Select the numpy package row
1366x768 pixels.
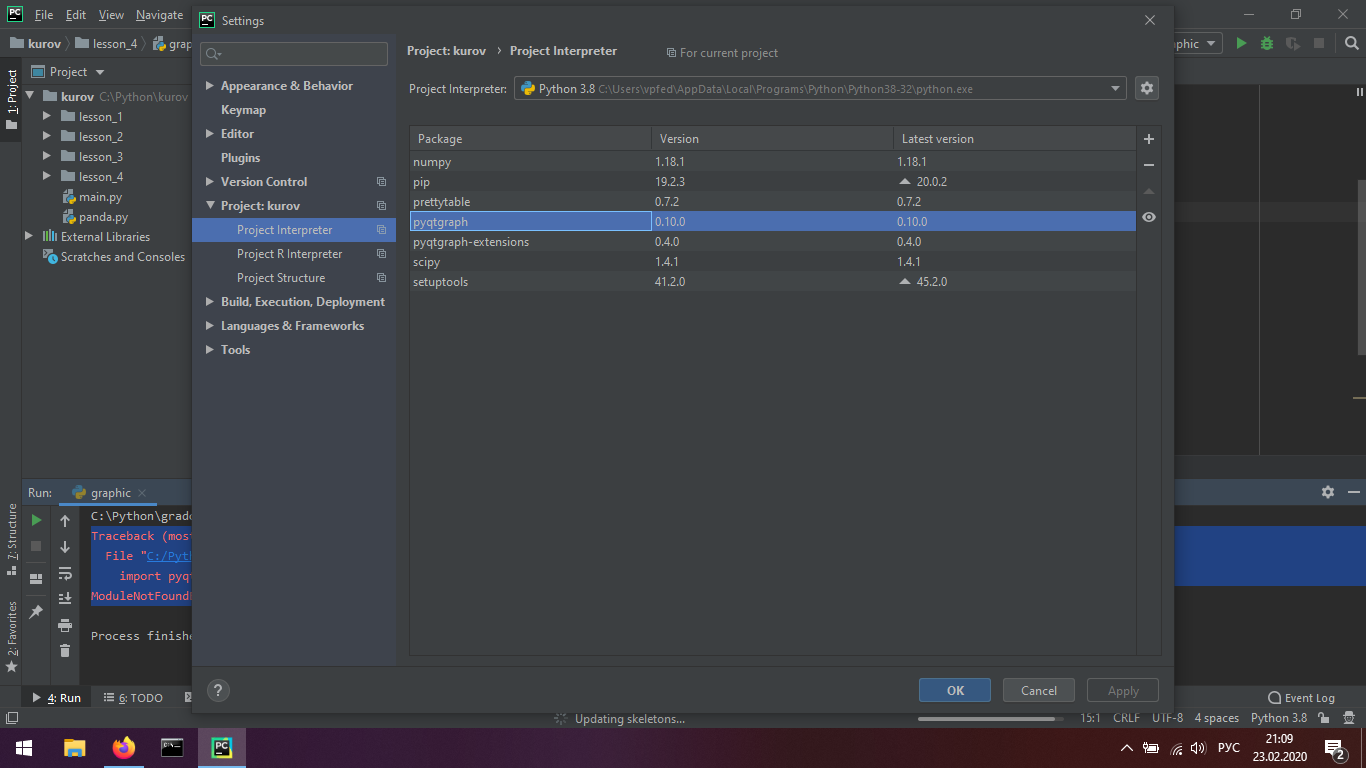coord(773,162)
